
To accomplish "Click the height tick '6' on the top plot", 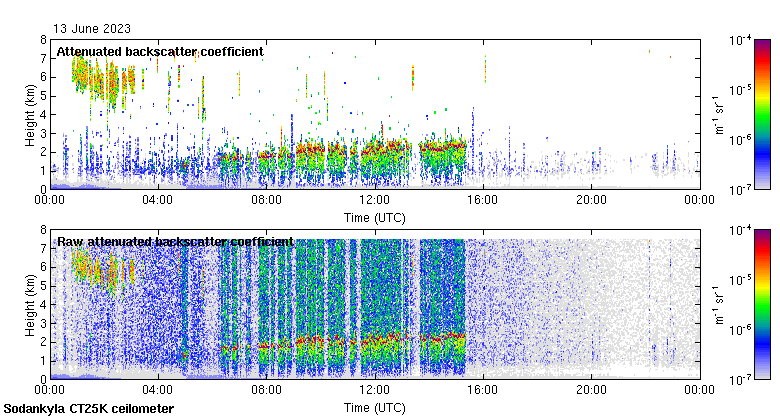I will [x=43, y=77].
